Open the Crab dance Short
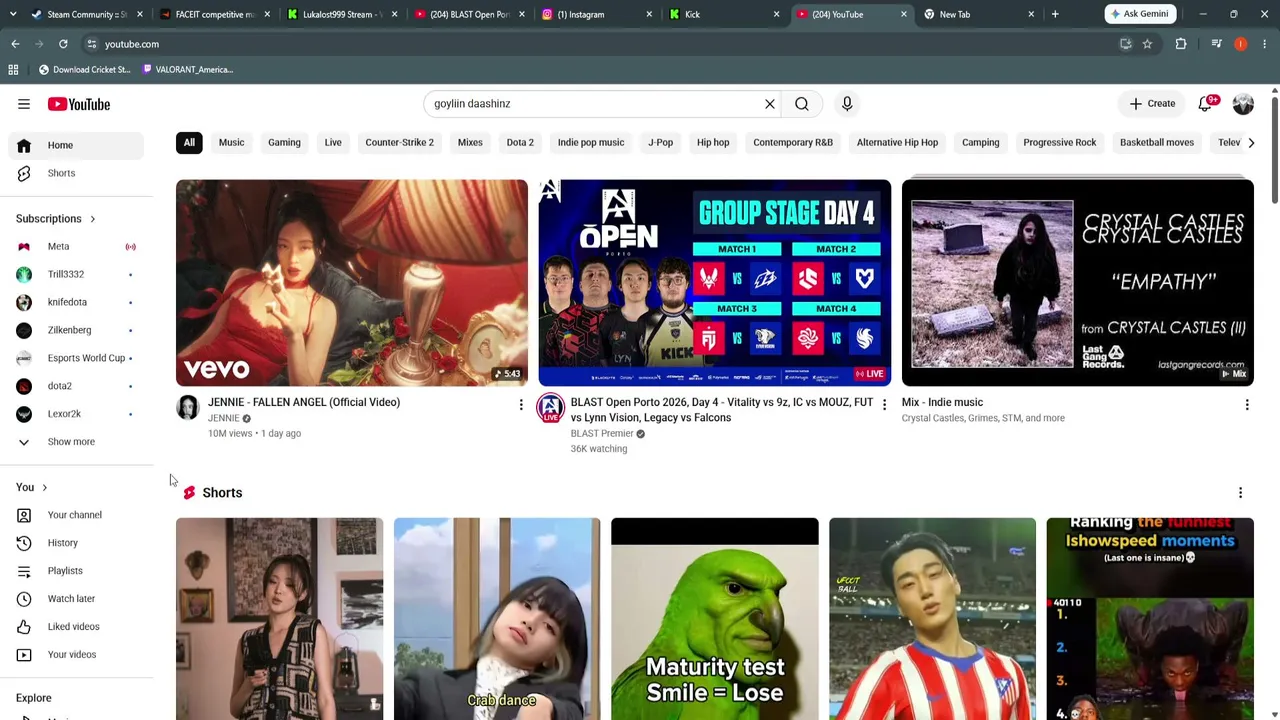Image resolution: width=1280 pixels, height=720 pixels. [x=497, y=619]
